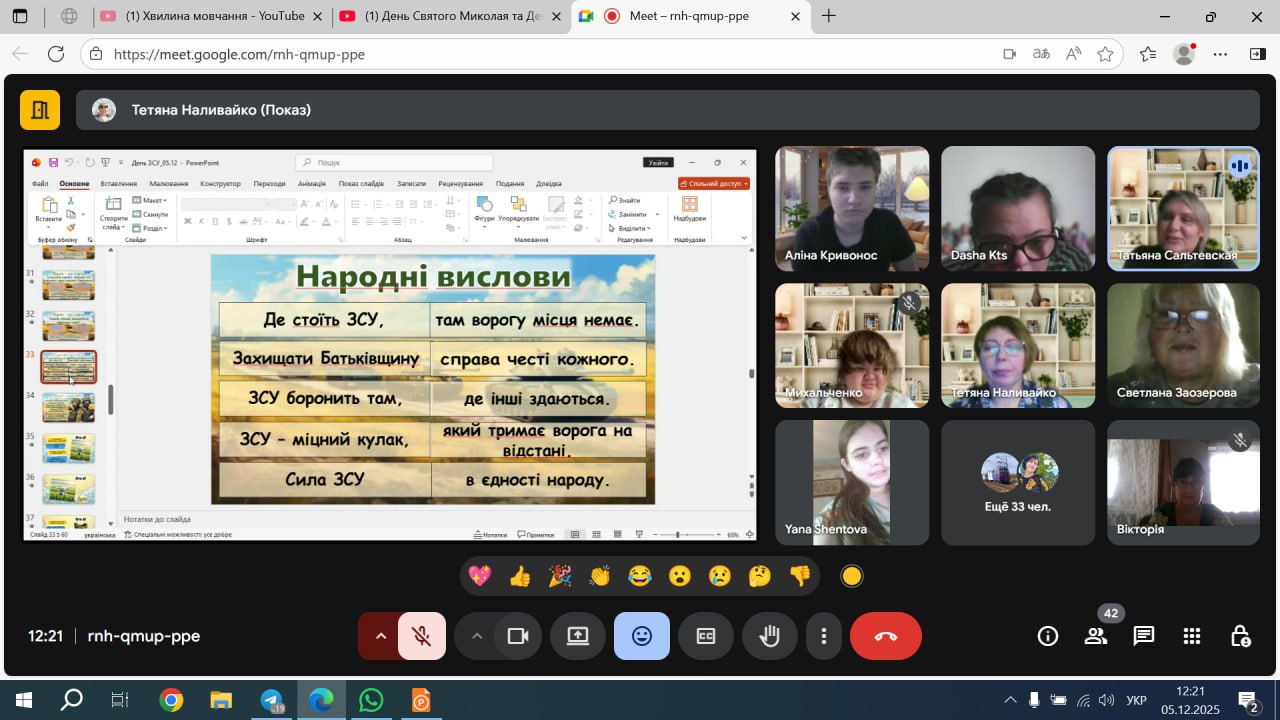The height and width of the screenshot is (720, 1280).
Task: Click the 'Ещё 33 чел.' participants tile
Action: [x=1017, y=482]
